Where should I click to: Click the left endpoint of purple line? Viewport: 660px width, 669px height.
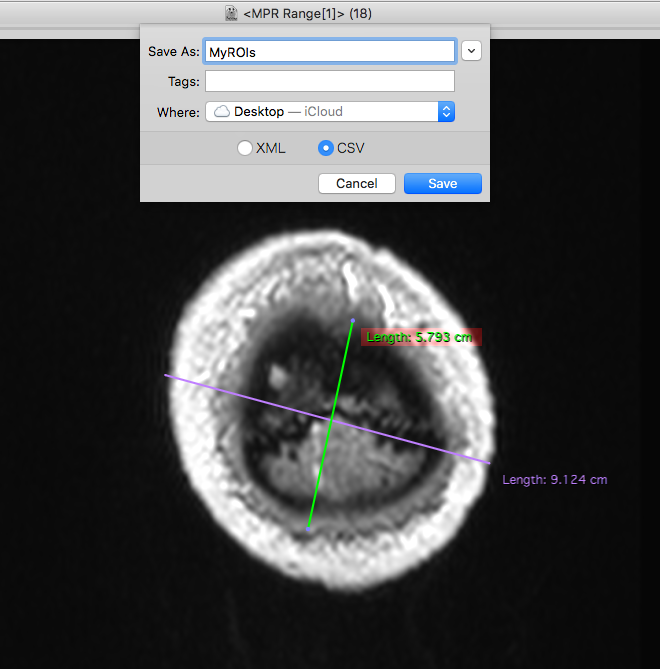point(165,375)
